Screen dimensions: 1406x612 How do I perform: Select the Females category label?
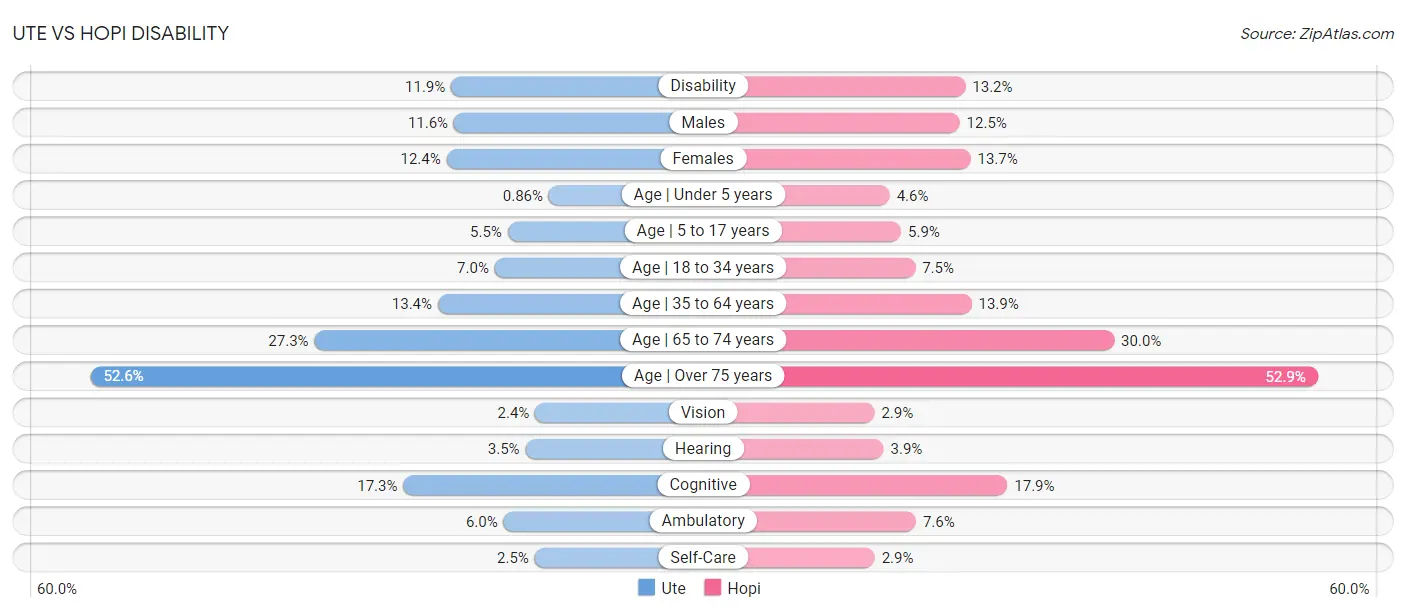pos(703,158)
